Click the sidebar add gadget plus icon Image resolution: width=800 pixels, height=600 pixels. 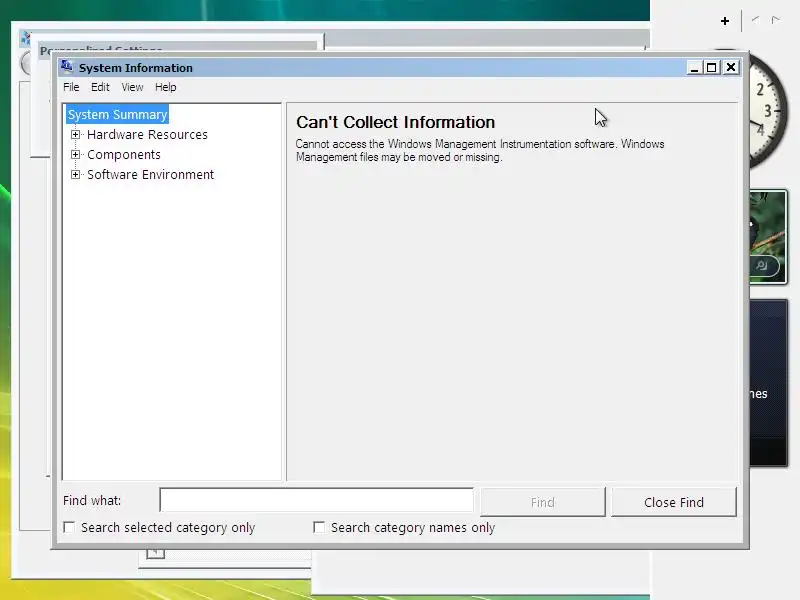[724, 21]
